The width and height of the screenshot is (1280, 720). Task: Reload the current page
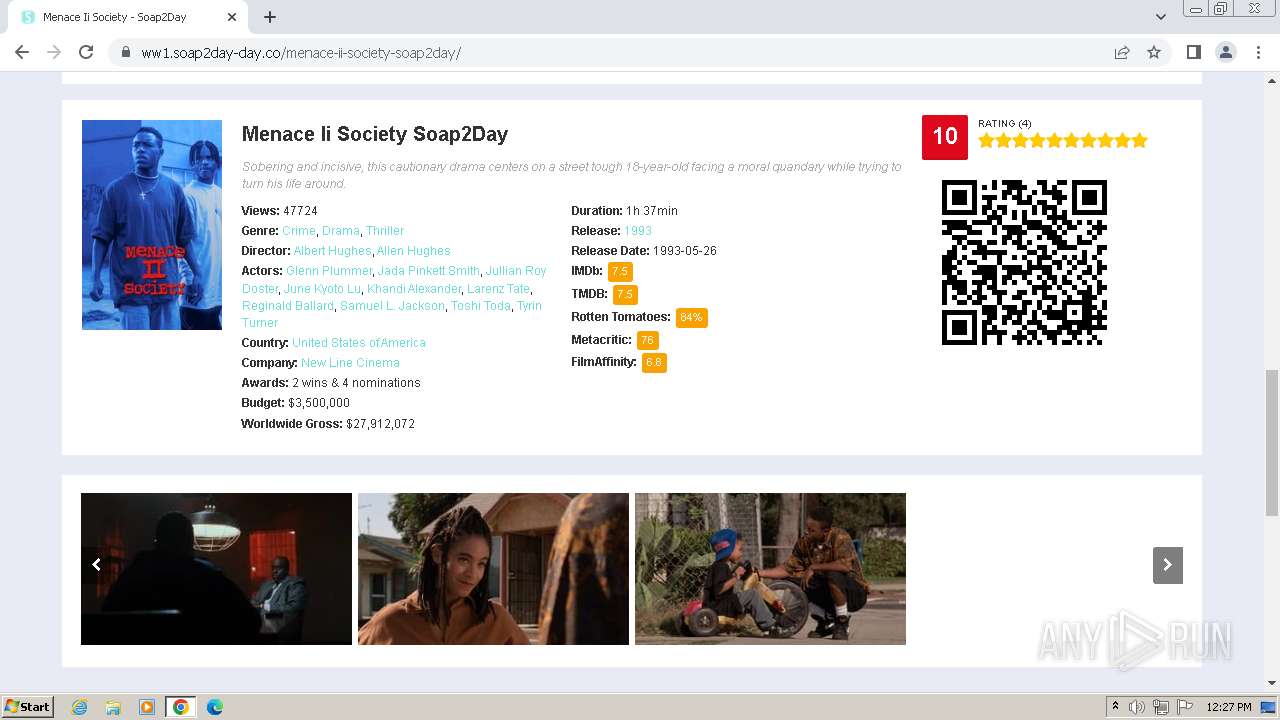[x=86, y=52]
